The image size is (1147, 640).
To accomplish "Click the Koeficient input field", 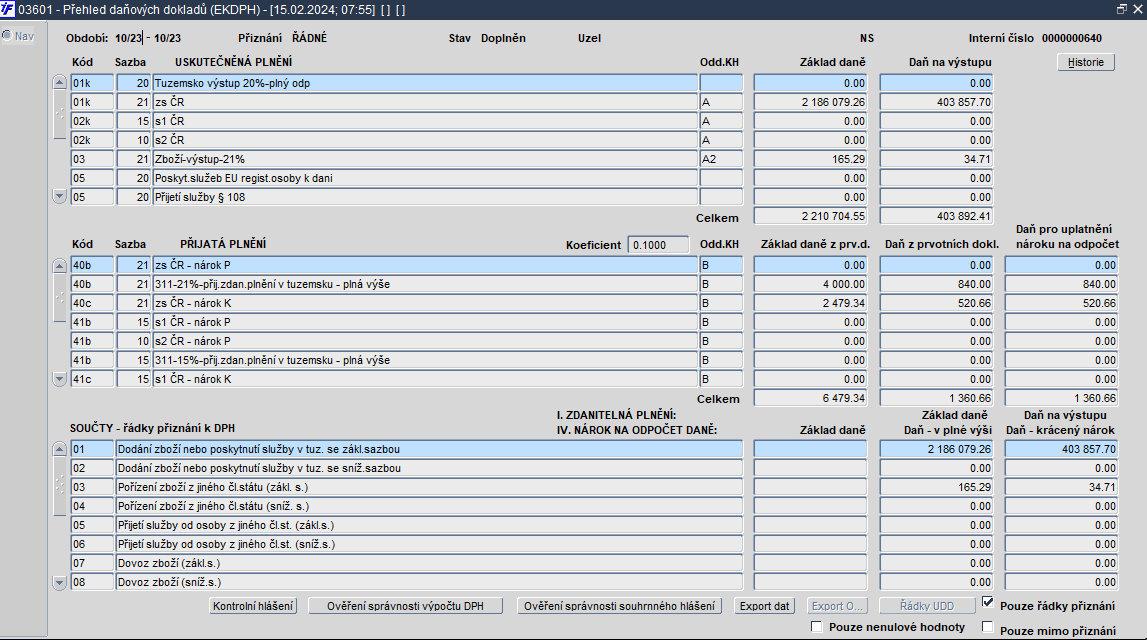I will [658, 245].
